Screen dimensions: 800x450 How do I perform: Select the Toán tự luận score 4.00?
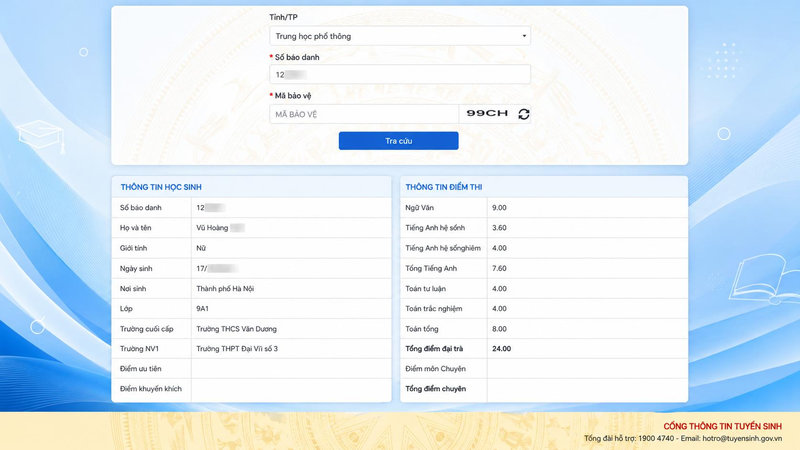point(499,288)
